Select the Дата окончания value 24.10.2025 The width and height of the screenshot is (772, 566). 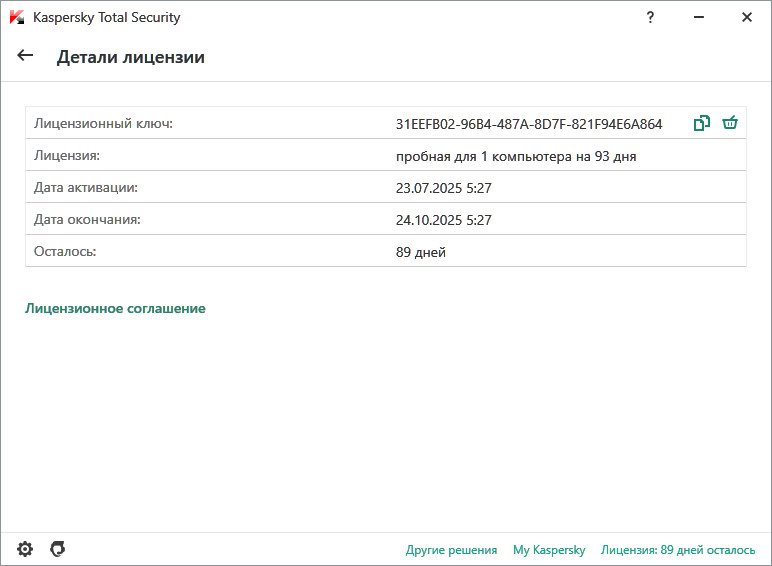tap(444, 220)
